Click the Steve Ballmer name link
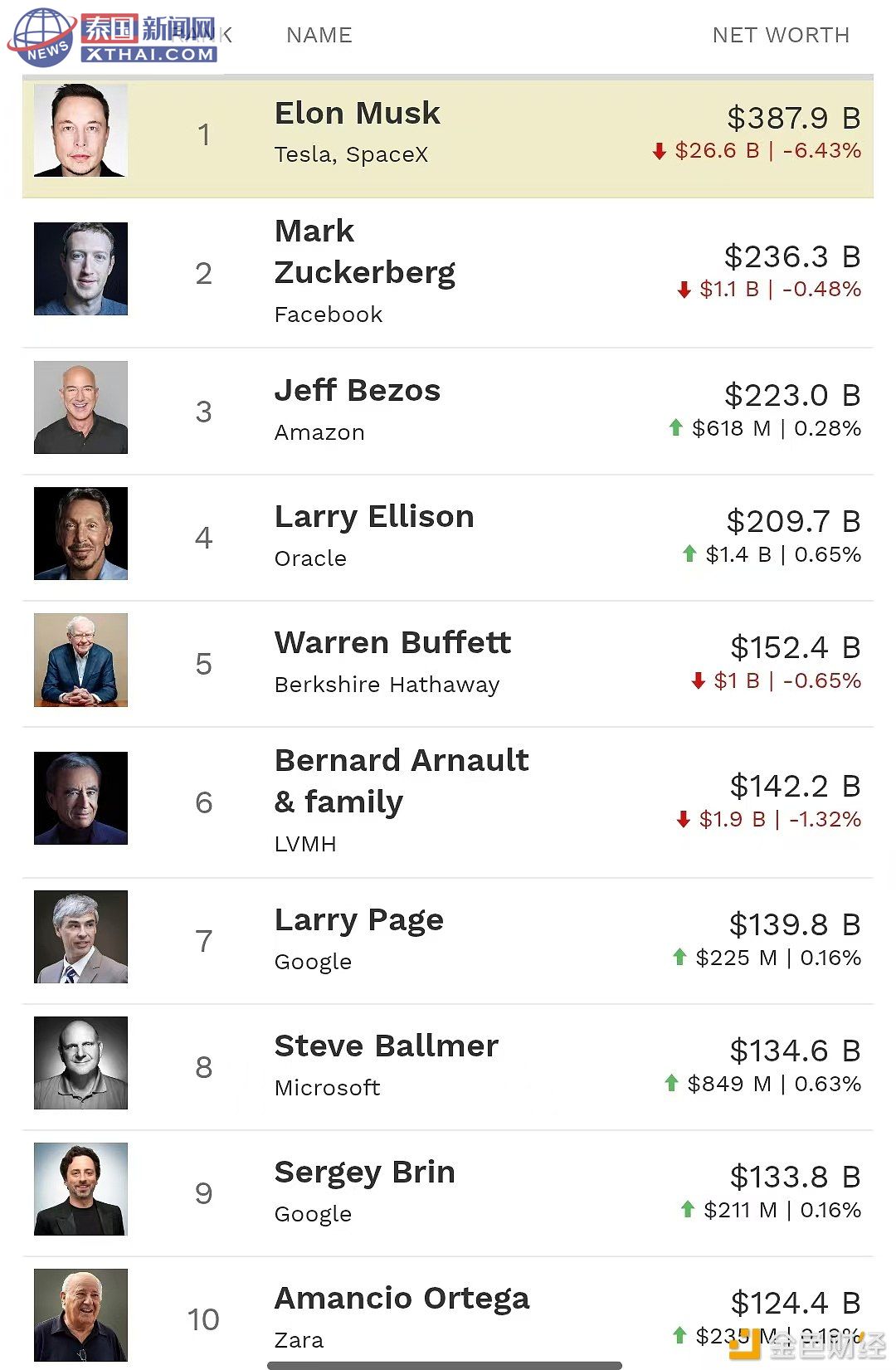This screenshot has width=896, height=1370. pyautogui.click(x=387, y=1046)
